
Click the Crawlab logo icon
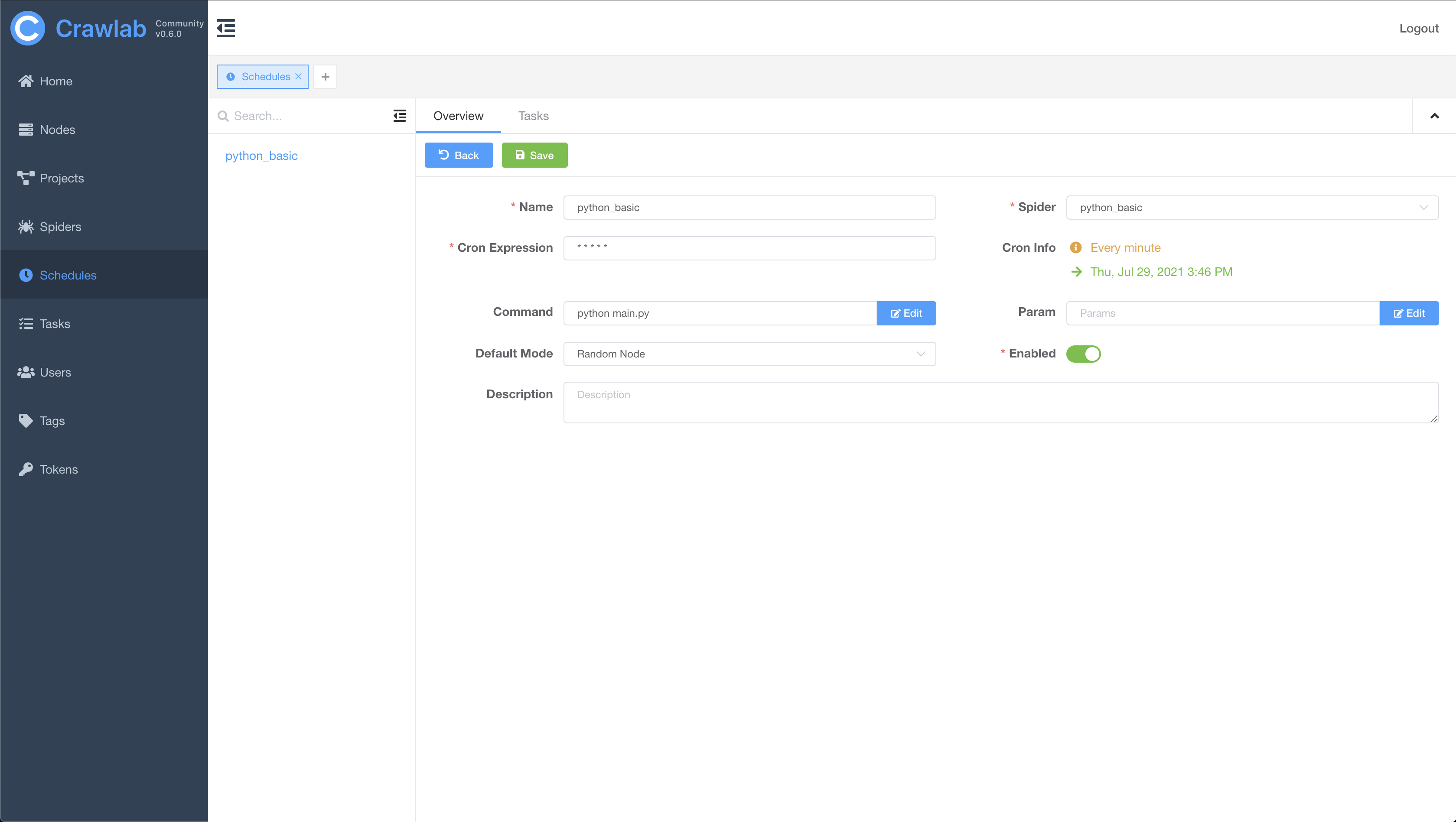pos(28,28)
